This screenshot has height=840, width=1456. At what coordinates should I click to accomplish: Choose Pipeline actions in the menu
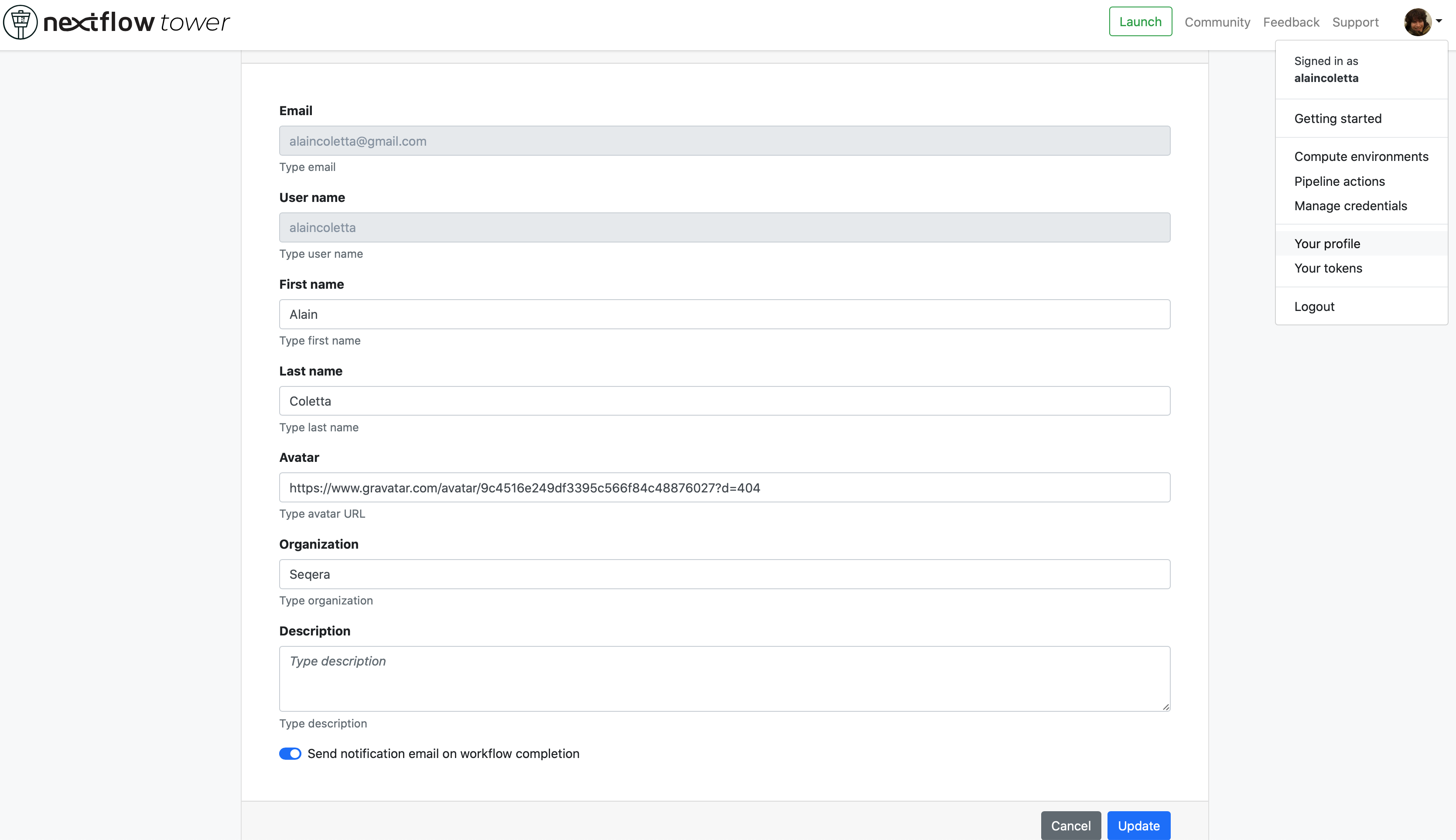(1339, 181)
